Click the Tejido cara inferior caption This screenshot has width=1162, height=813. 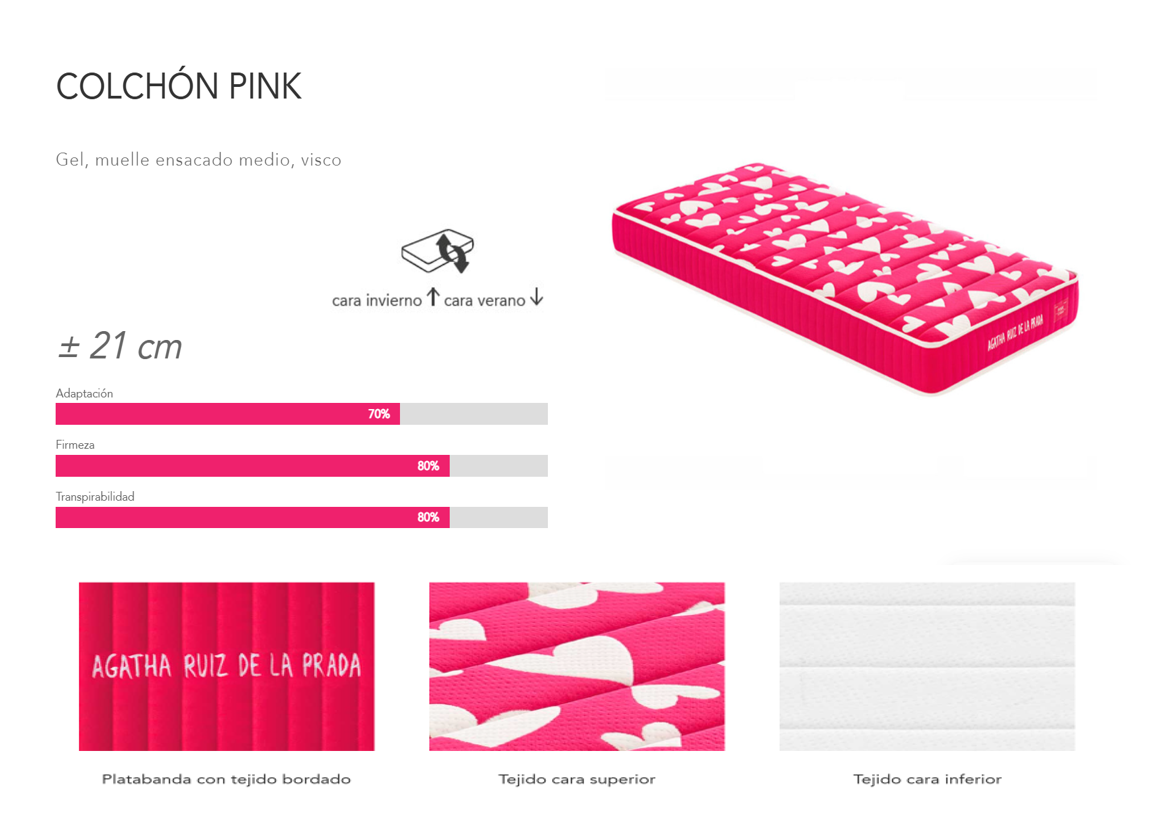point(927,779)
